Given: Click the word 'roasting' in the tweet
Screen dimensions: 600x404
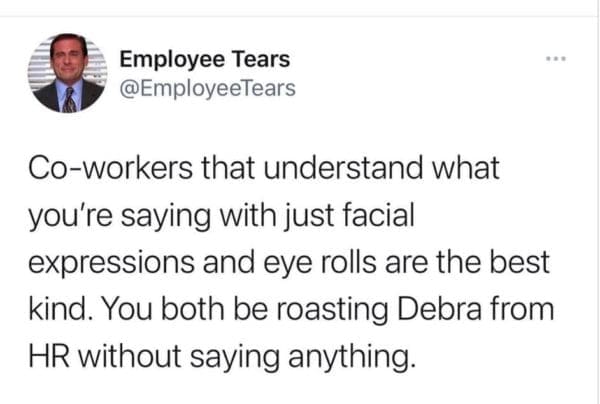Looking at the screenshot, I should coord(331,310).
